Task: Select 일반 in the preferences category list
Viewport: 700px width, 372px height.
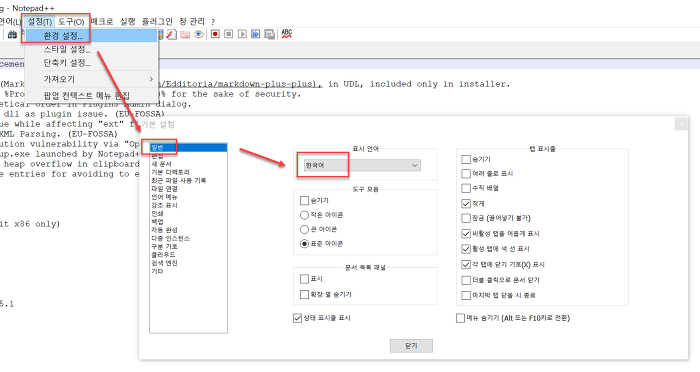Action: click(x=188, y=147)
